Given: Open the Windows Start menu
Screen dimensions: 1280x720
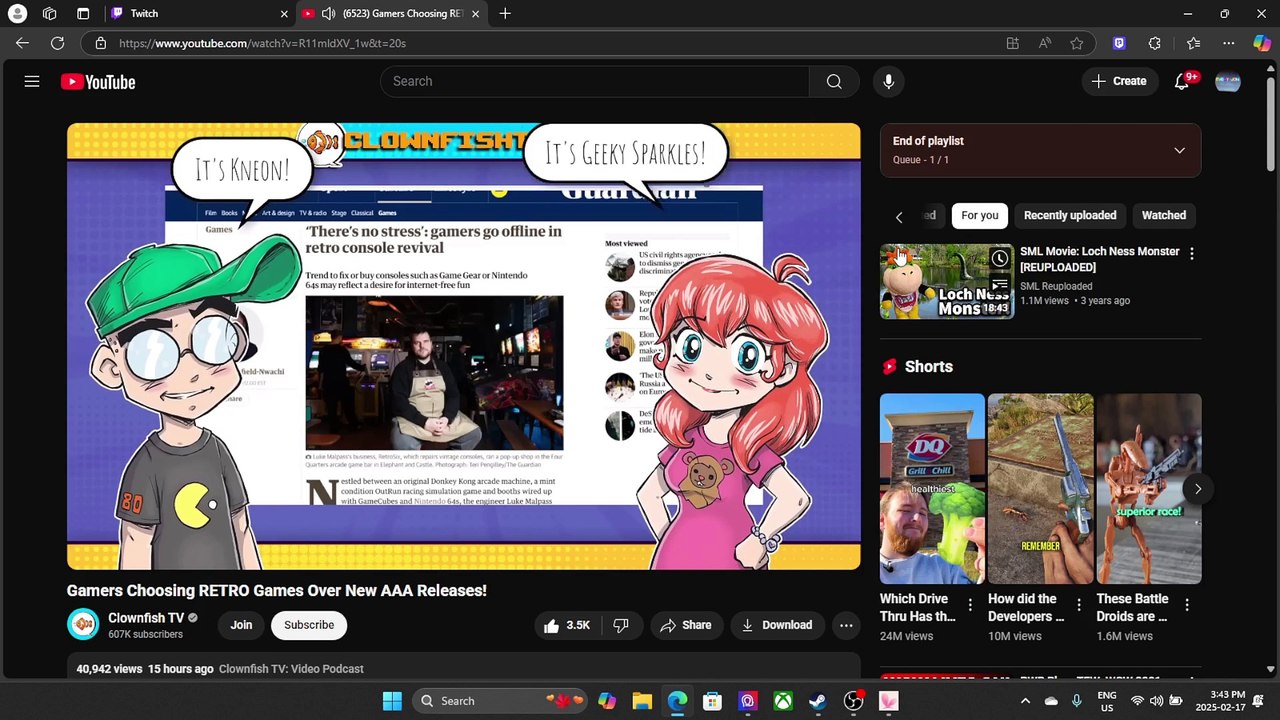Looking at the screenshot, I should click(392, 701).
